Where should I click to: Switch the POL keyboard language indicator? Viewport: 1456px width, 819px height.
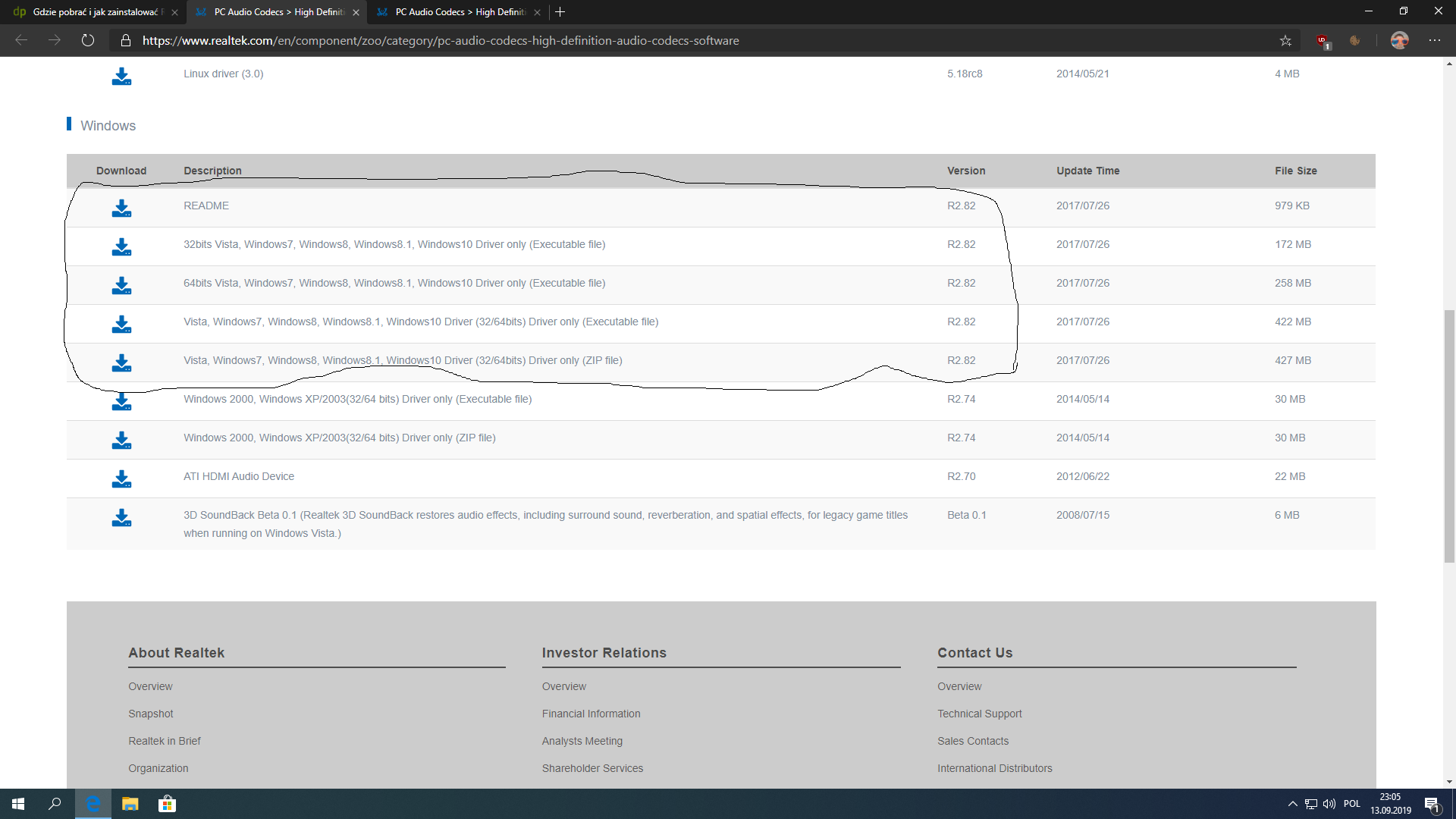(1352, 804)
